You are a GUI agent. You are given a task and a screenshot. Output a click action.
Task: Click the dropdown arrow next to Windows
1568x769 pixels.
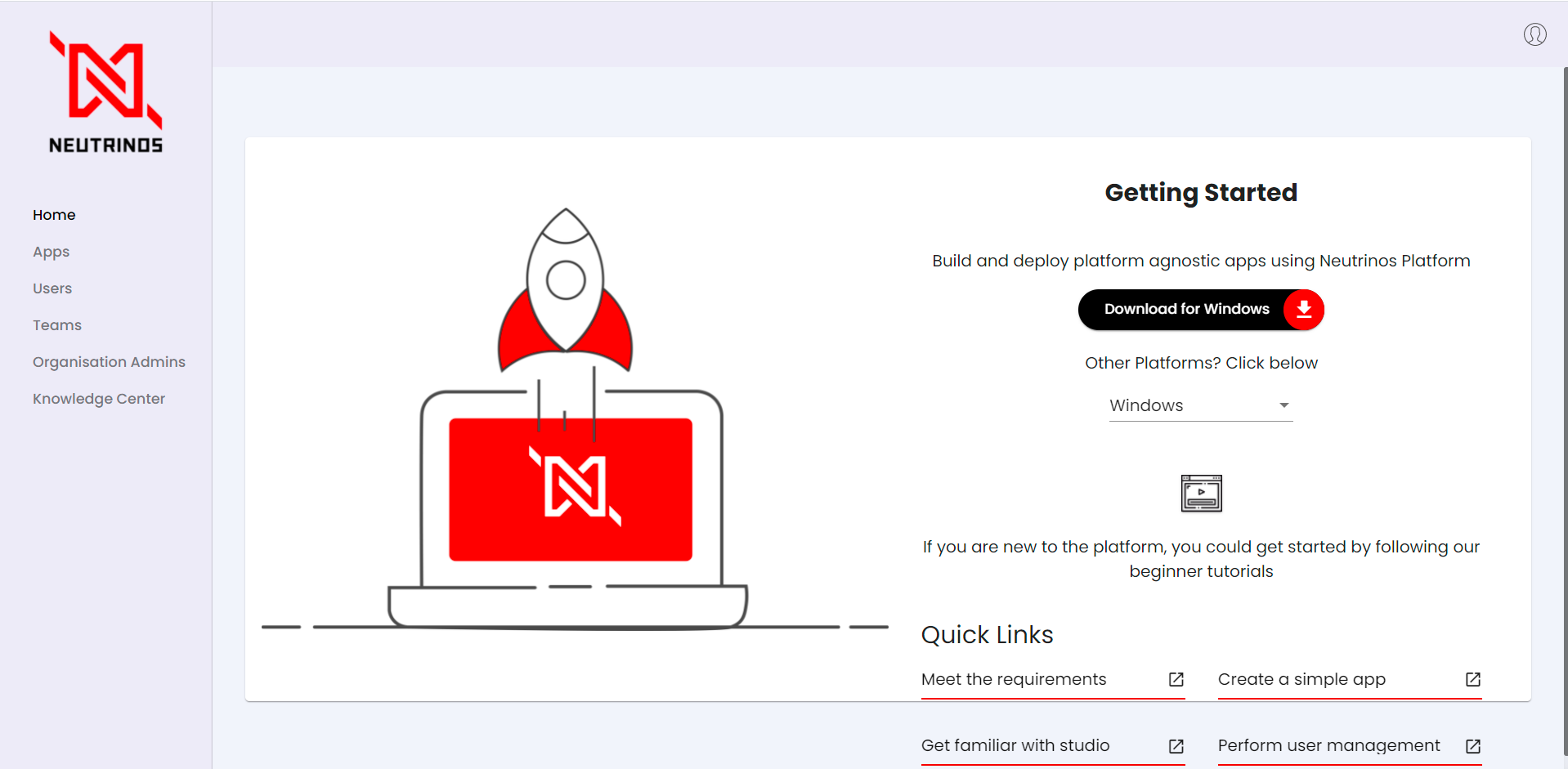click(1284, 405)
